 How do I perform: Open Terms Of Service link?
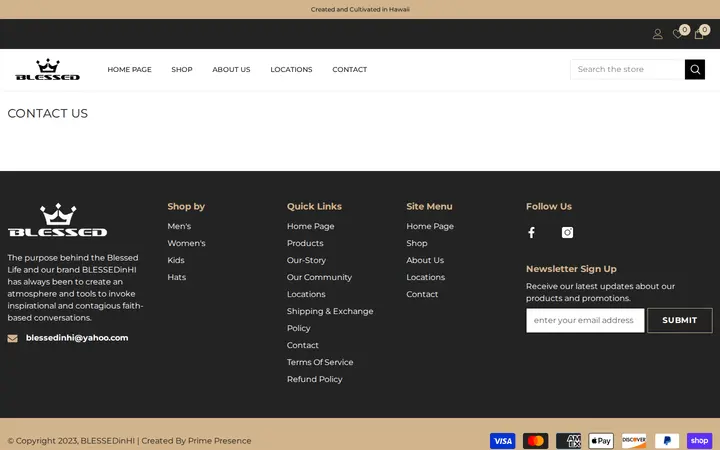pos(320,362)
